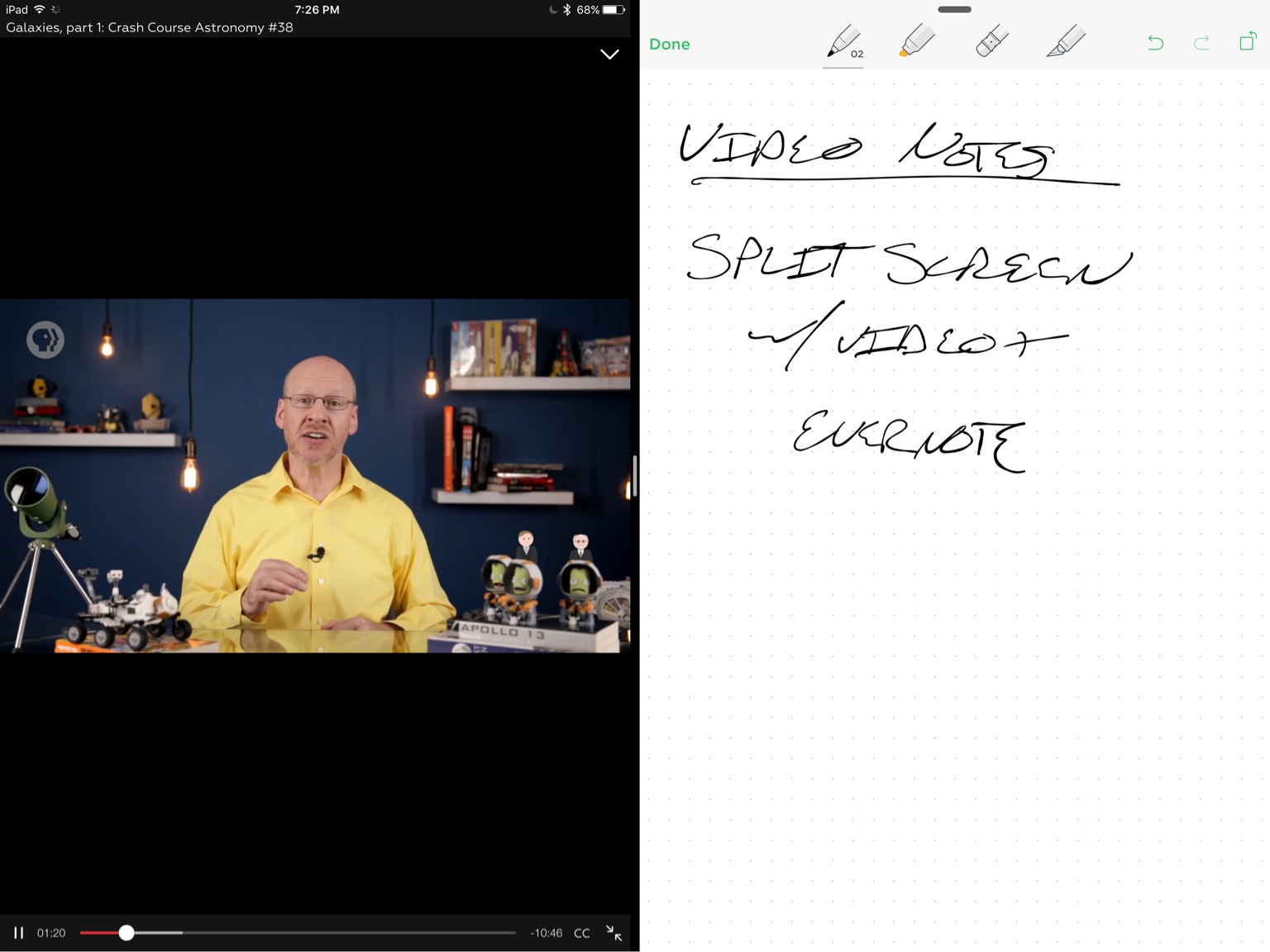1270x952 pixels.
Task: Open the share or export icon
Action: tap(1248, 41)
